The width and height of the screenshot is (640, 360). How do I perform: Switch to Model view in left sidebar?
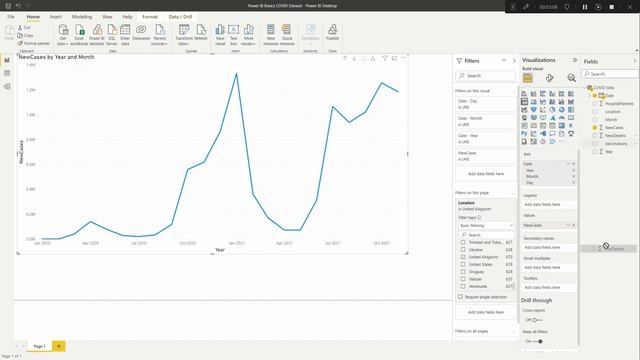(7, 87)
